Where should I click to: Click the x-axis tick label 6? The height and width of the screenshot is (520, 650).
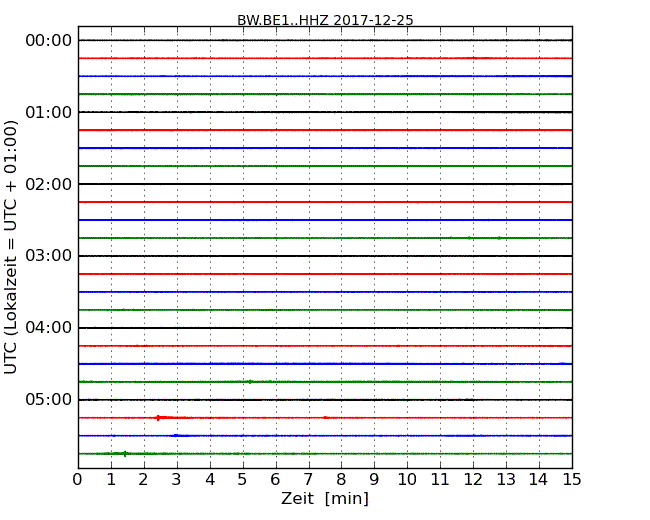coord(275,480)
